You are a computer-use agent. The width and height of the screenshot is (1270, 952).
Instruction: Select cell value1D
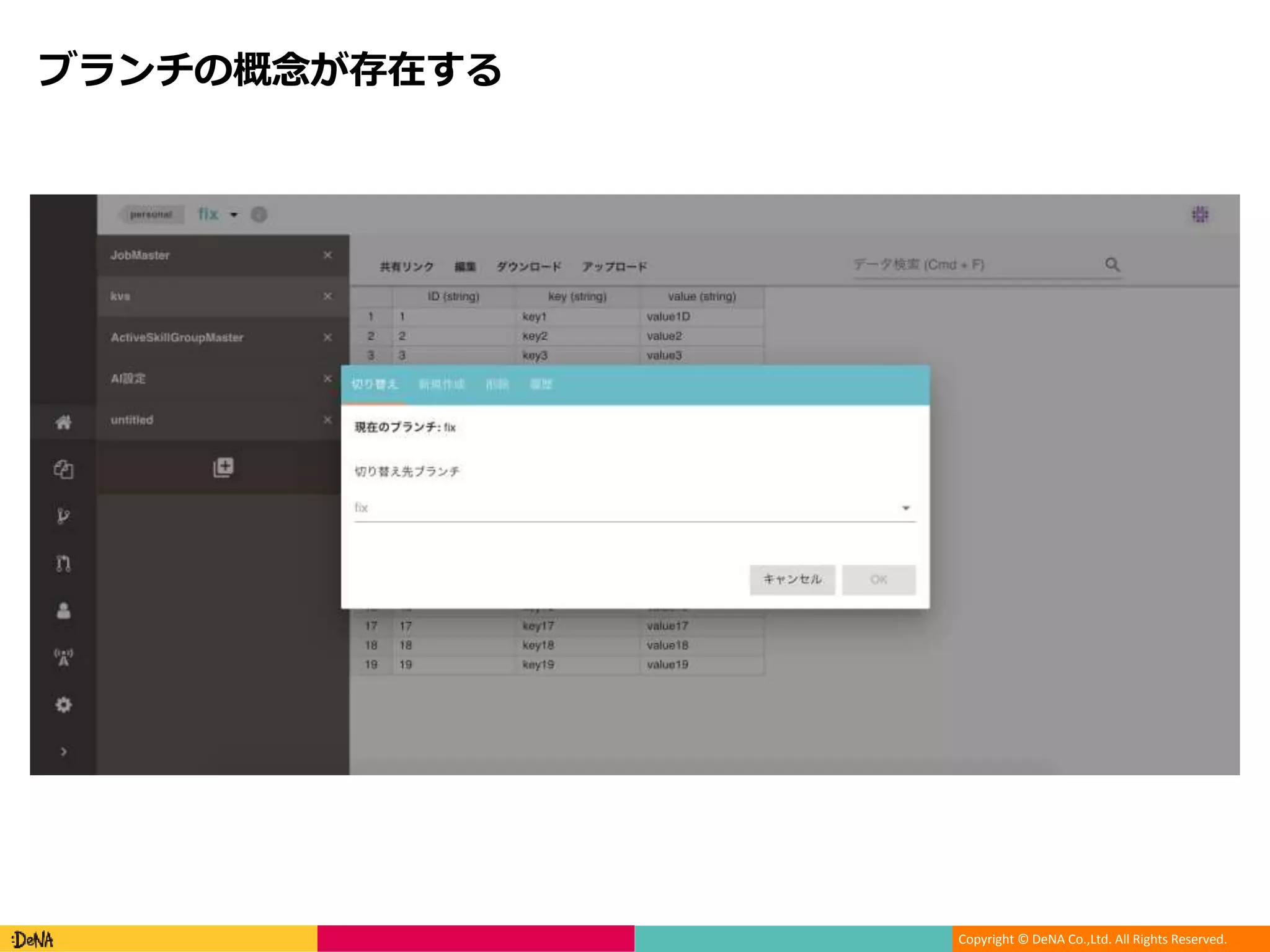click(x=702, y=317)
